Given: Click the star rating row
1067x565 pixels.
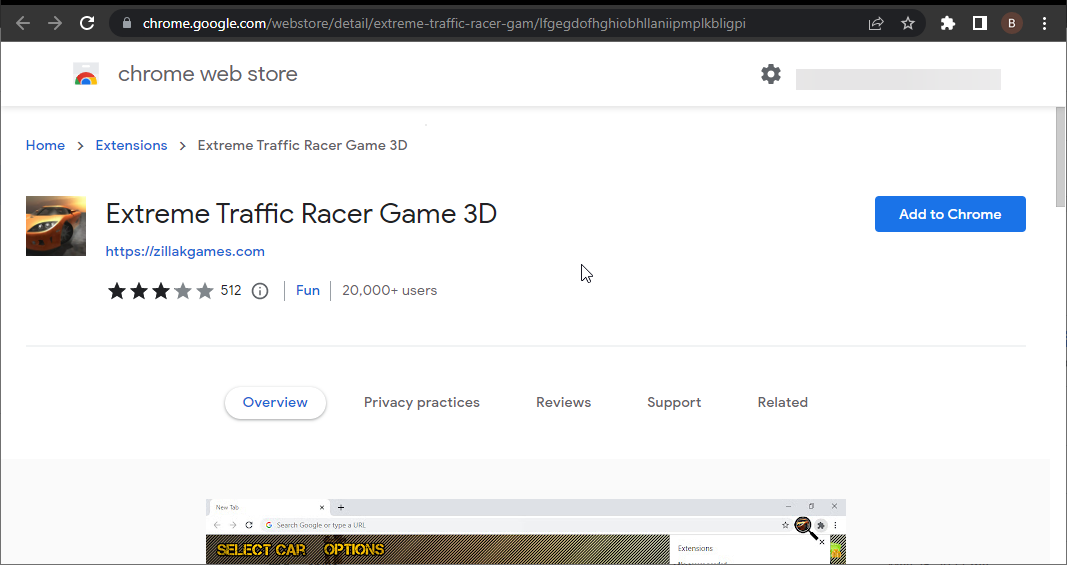Looking at the screenshot, I should click(x=161, y=291).
